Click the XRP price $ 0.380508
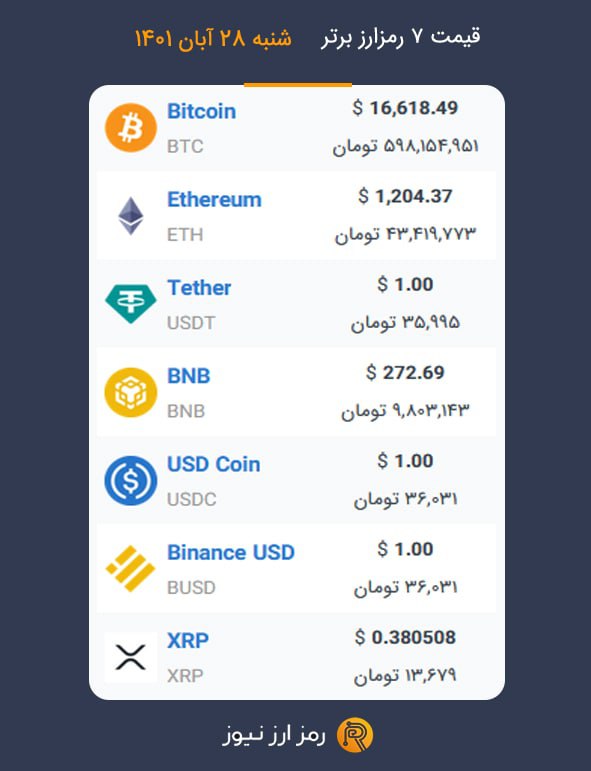The height and width of the screenshot is (771, 591). (405, 637)
